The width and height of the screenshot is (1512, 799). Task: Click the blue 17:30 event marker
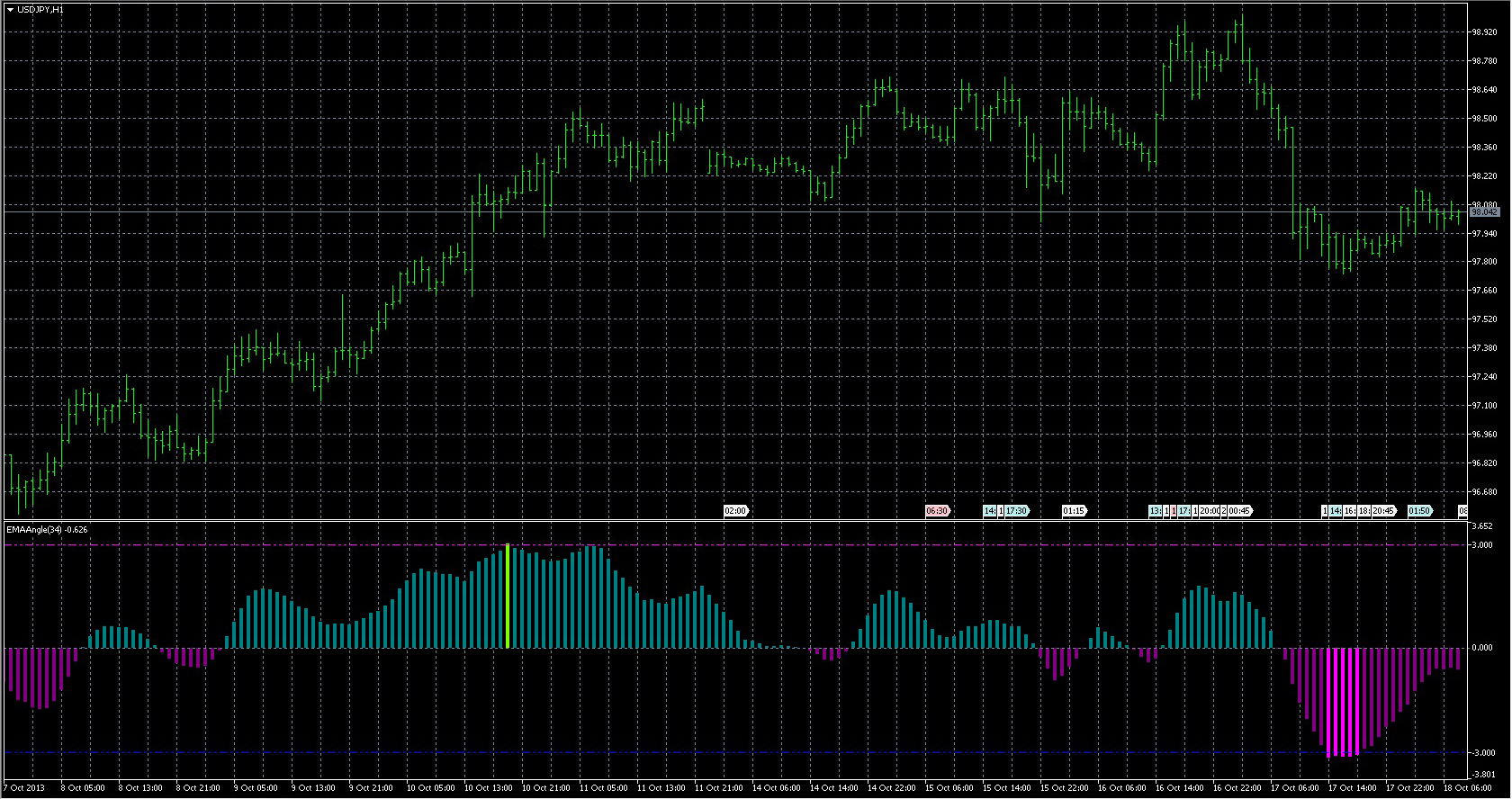pyautogui.click(x=1017, y=511)
